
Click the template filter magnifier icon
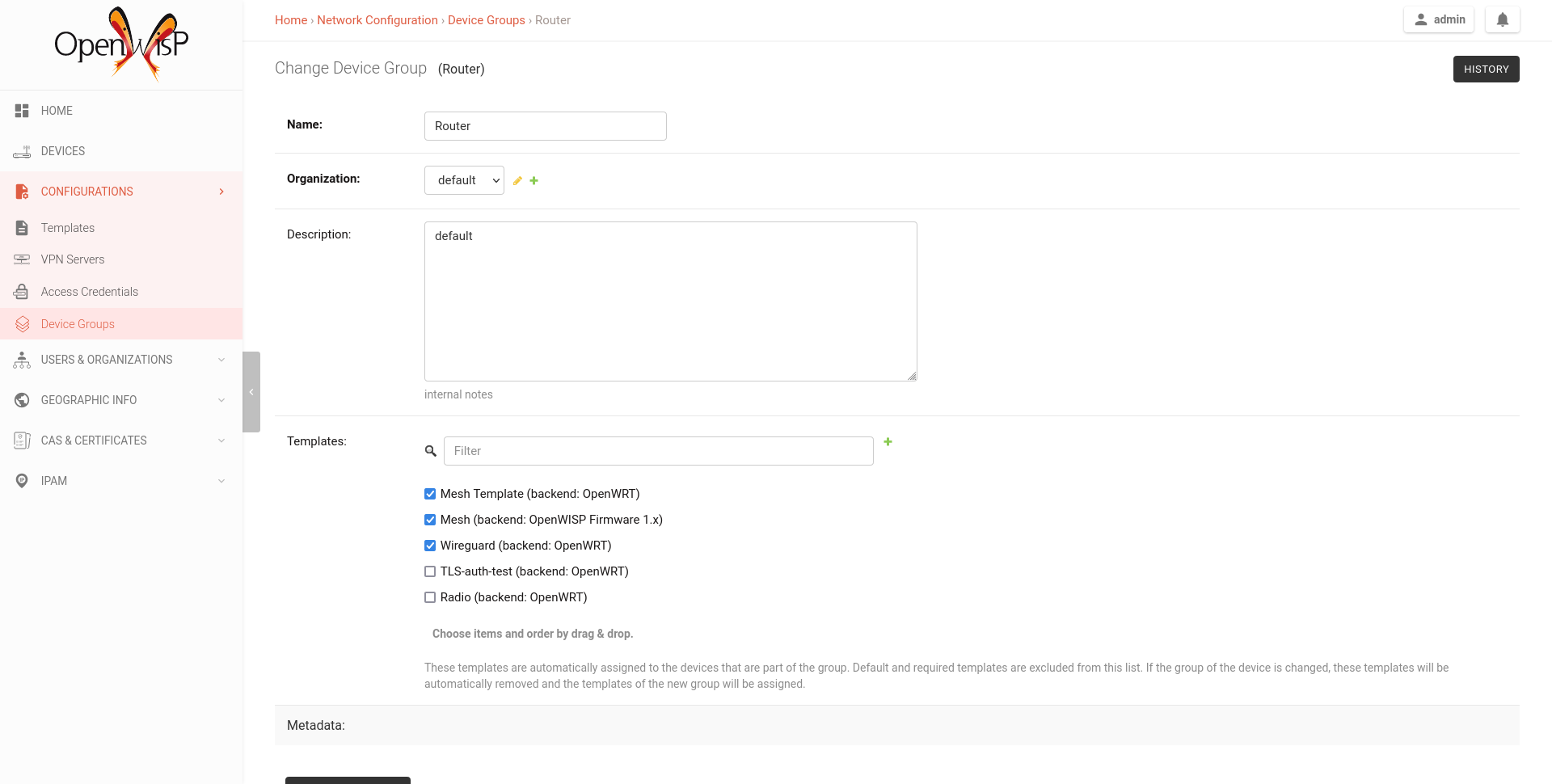(431, 451)
